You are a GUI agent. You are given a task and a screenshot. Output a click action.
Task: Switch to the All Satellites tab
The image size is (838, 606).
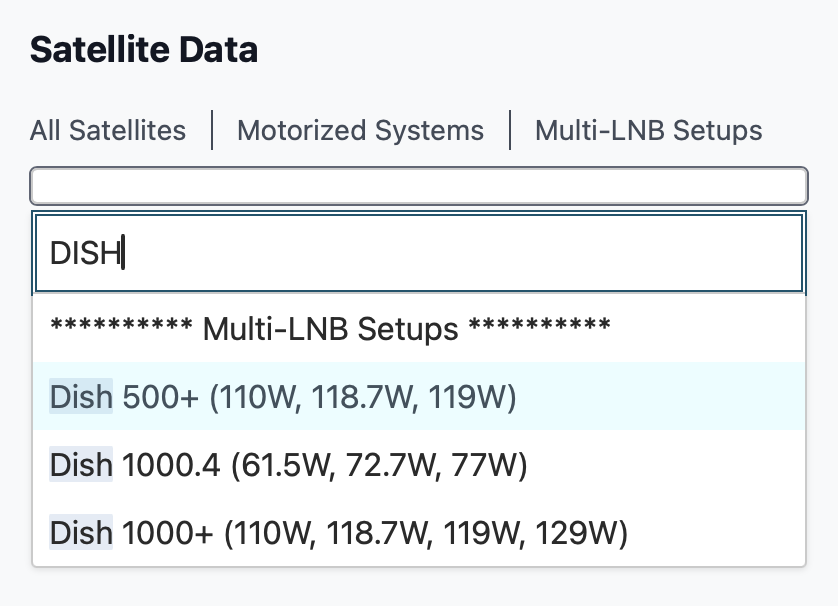point(108,131)
